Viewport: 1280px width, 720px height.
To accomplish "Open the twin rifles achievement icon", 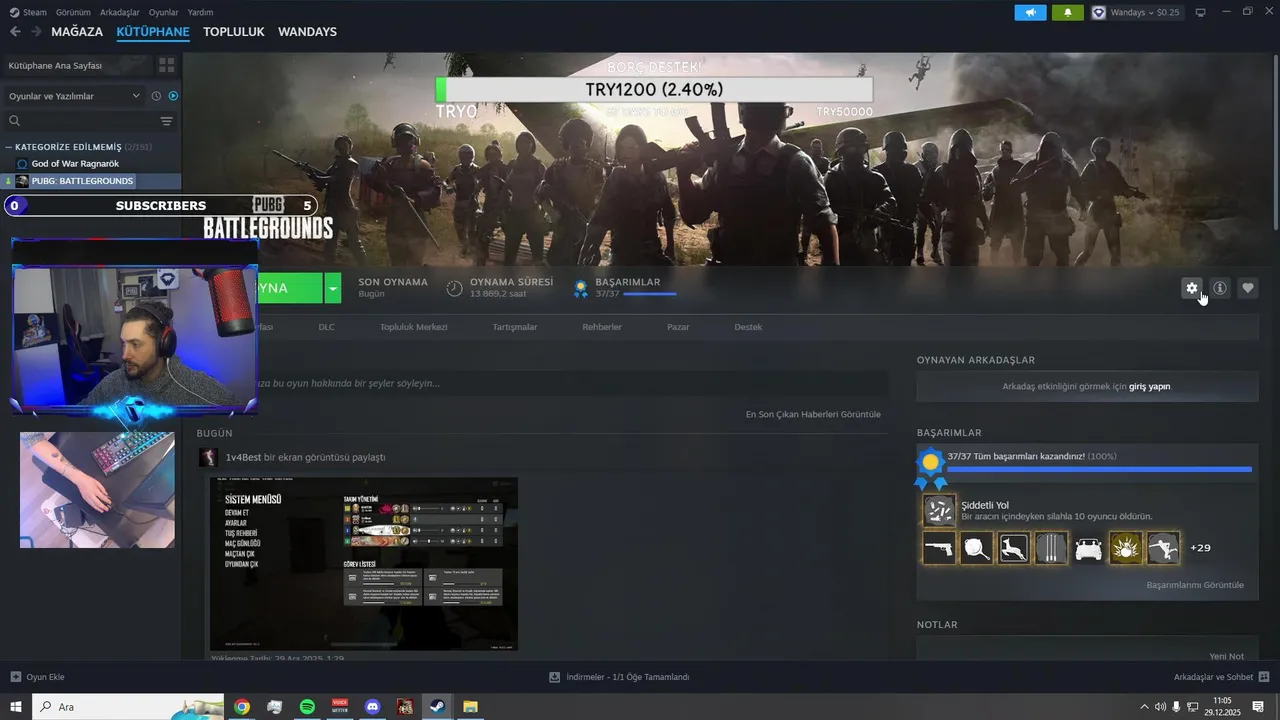I will pos(1051,548).
